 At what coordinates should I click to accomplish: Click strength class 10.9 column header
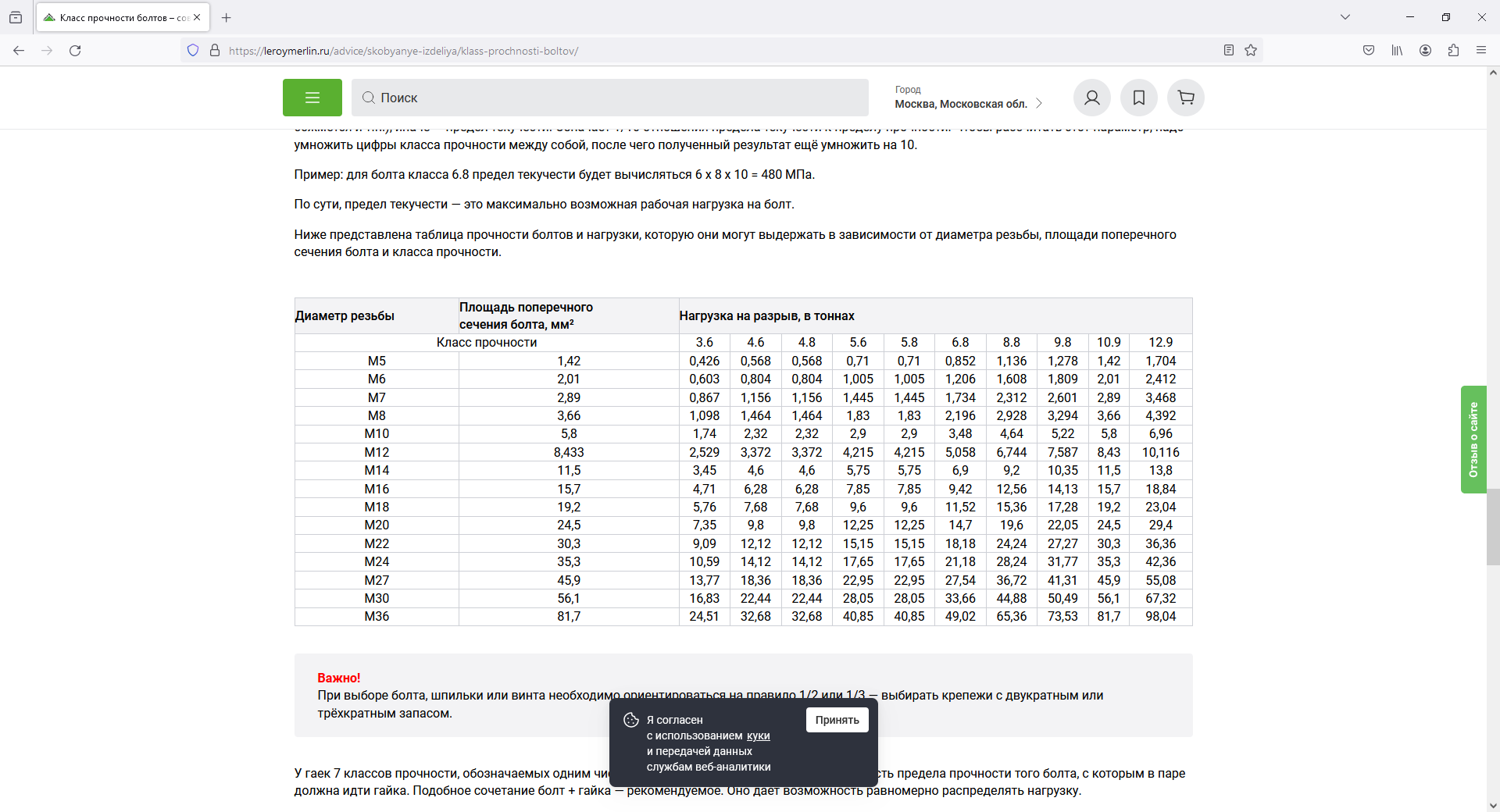pos(1109,342)
